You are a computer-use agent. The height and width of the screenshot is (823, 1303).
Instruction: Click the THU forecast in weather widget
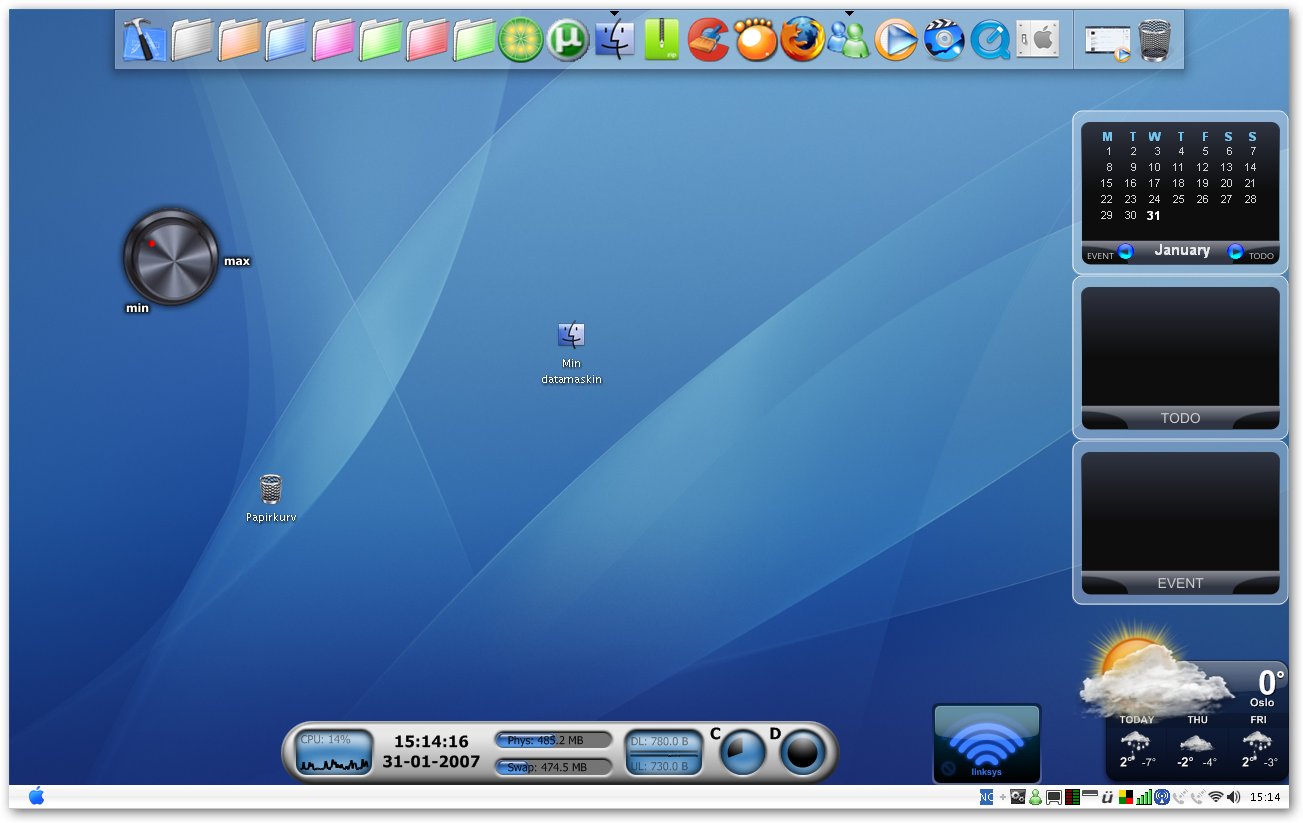(1197, 743)
